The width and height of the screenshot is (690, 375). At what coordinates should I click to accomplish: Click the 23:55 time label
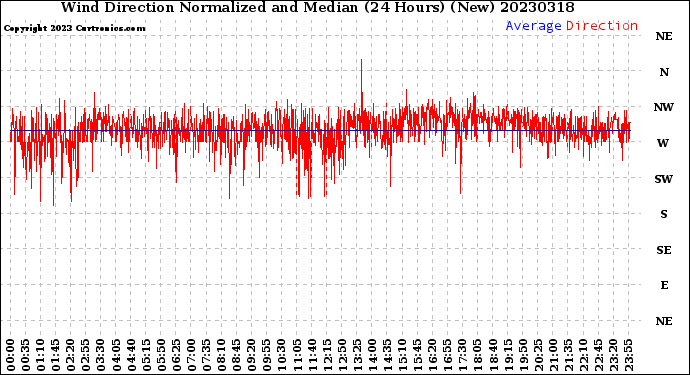(628, 355)
